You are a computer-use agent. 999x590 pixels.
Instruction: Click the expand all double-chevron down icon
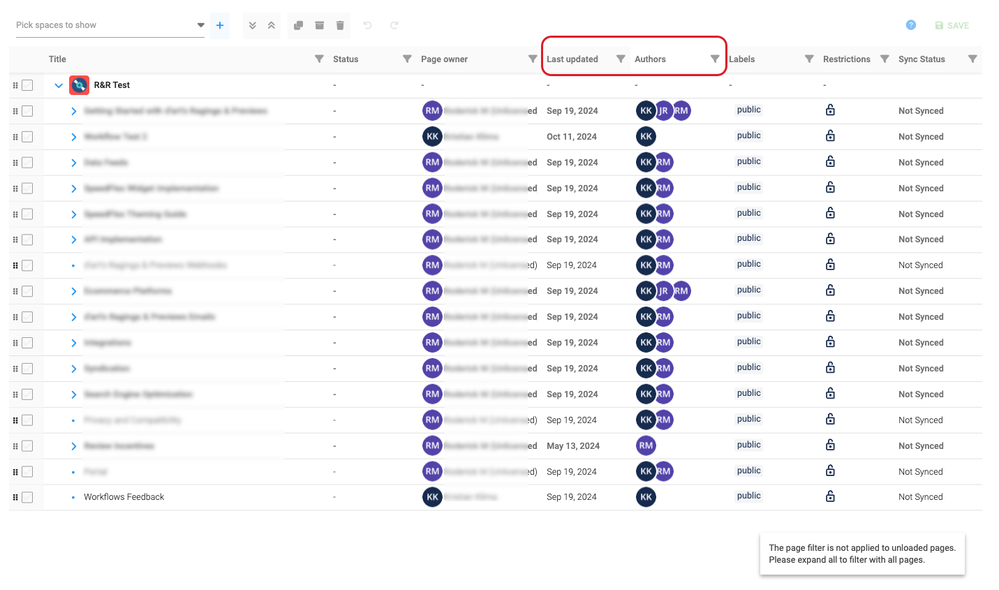pos(252,25)
